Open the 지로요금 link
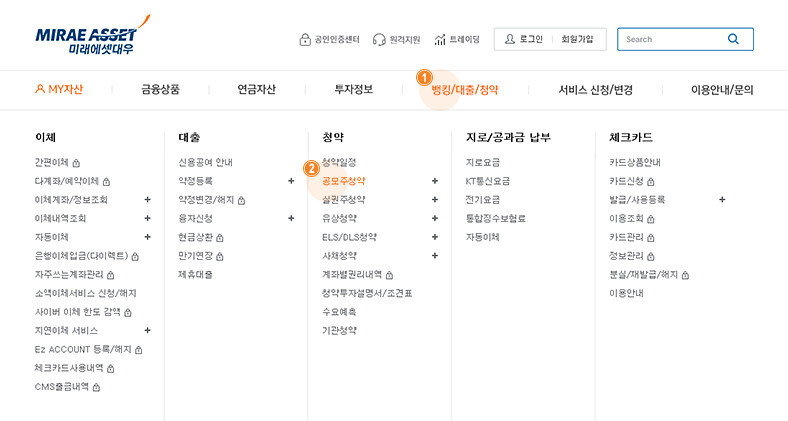This screenshot has width=788, height=421. (483, 162)
